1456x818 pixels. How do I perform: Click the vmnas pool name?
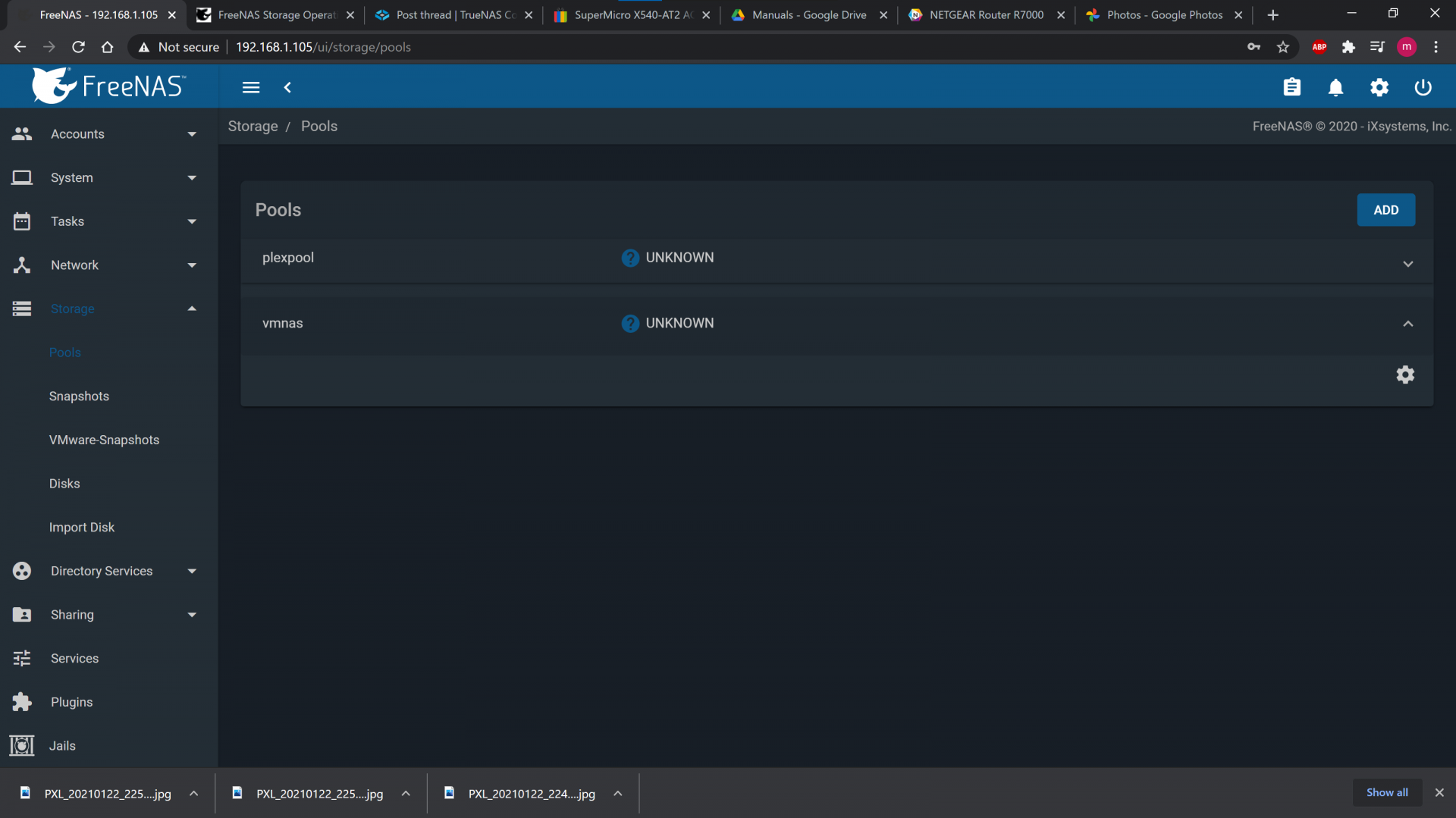283,324
